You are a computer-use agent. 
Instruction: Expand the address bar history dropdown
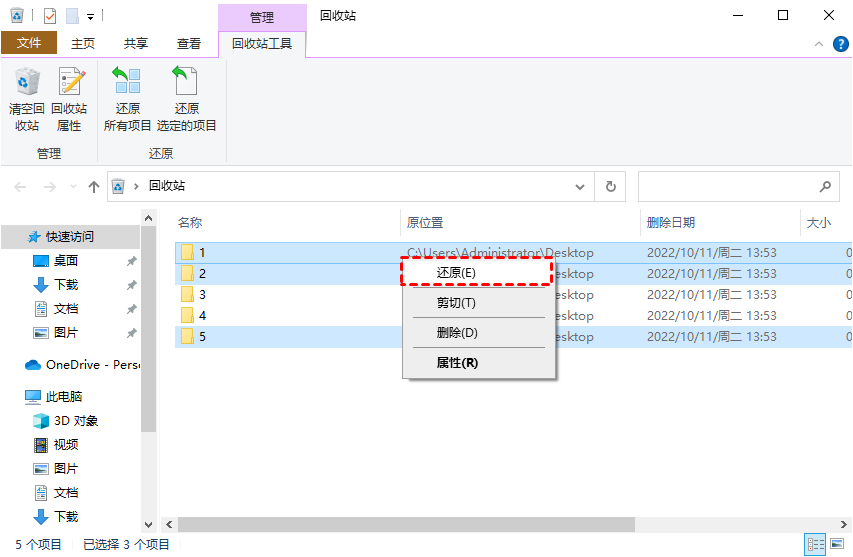[581, 186]
